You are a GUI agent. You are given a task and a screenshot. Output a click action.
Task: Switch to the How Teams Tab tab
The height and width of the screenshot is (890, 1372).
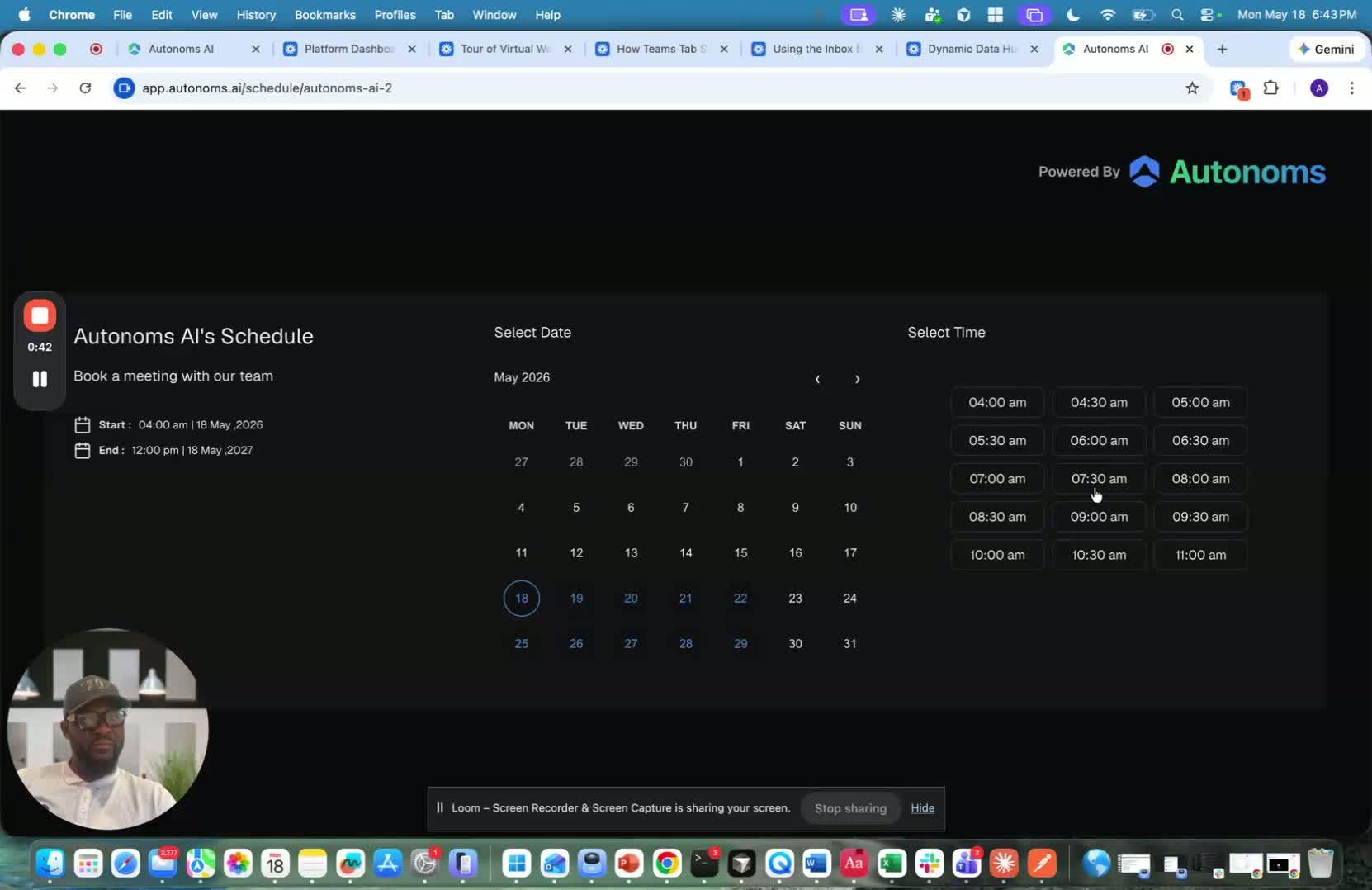661,49
